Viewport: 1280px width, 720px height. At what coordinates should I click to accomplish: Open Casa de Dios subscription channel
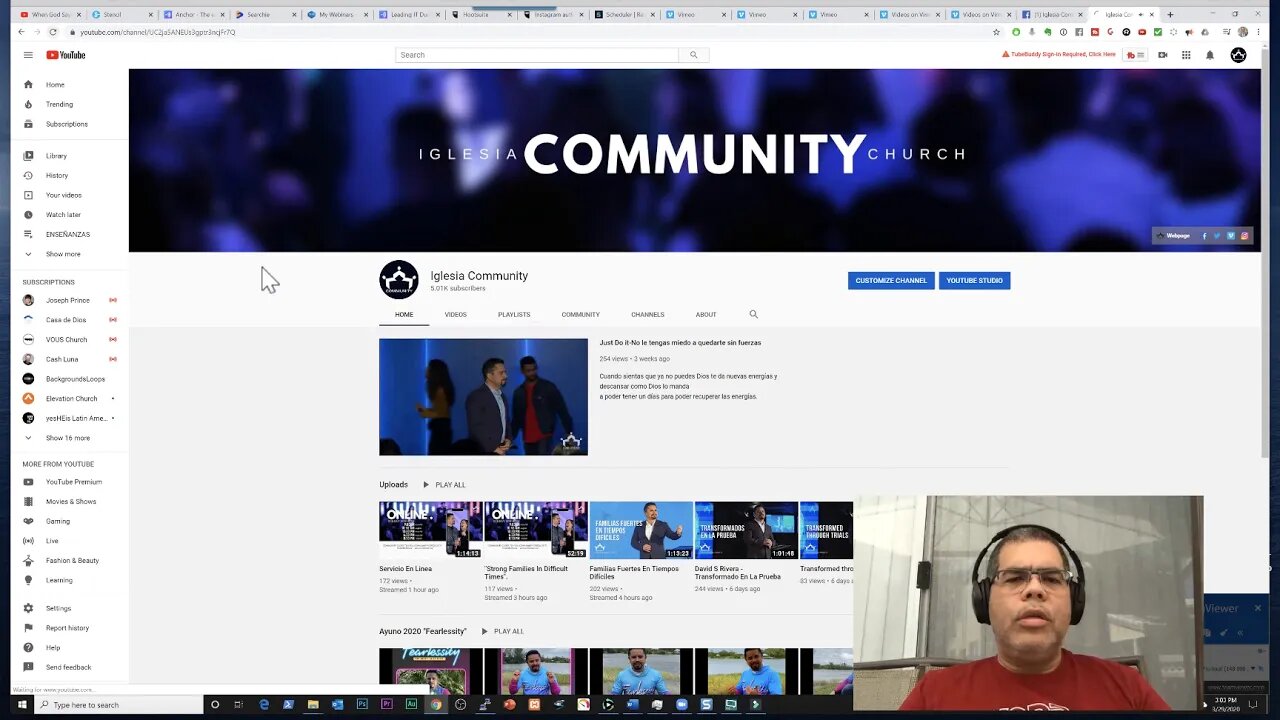click(x=68, y=320)
